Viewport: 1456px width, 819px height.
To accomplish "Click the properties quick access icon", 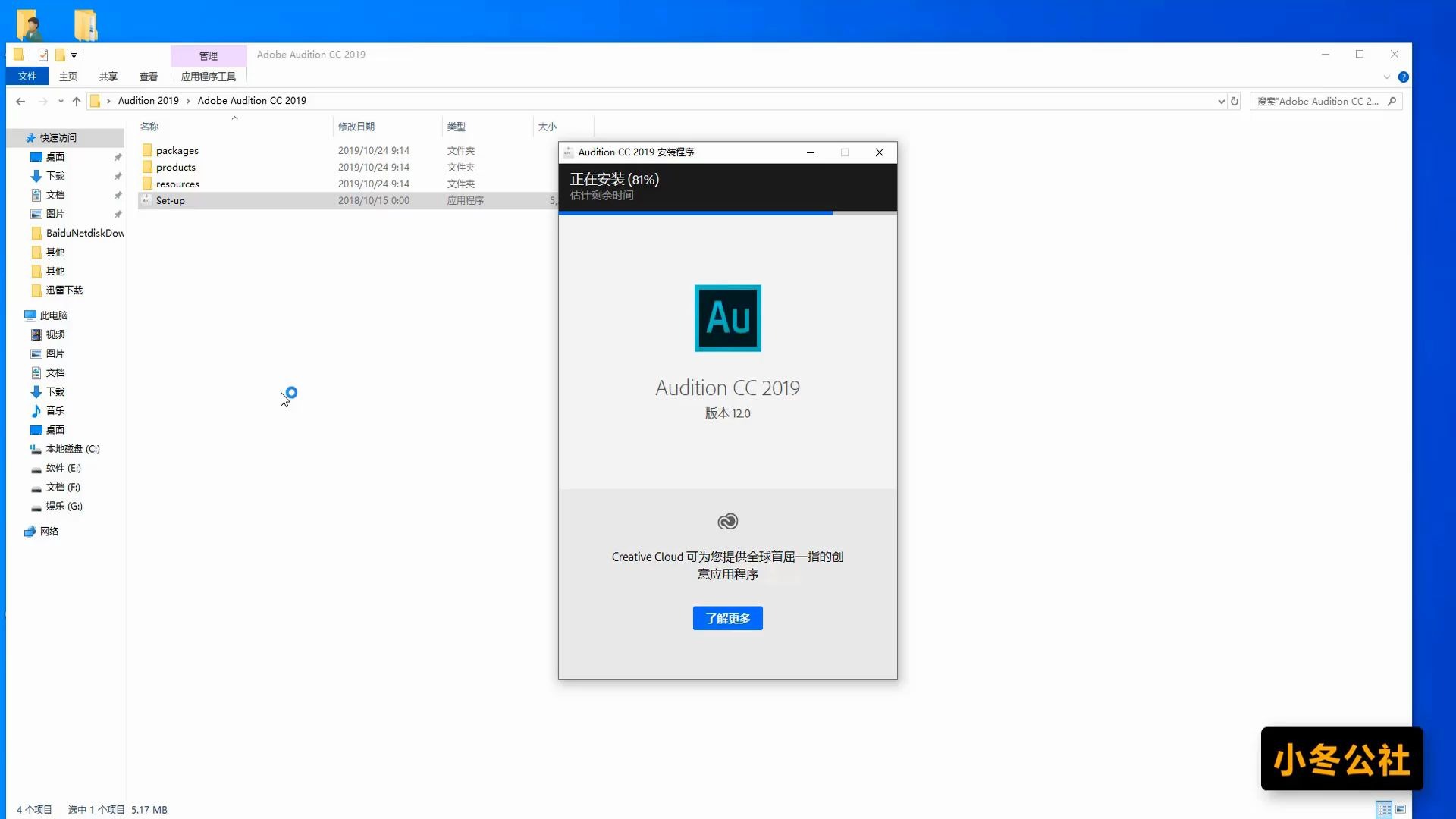I will tap(43, 55).
